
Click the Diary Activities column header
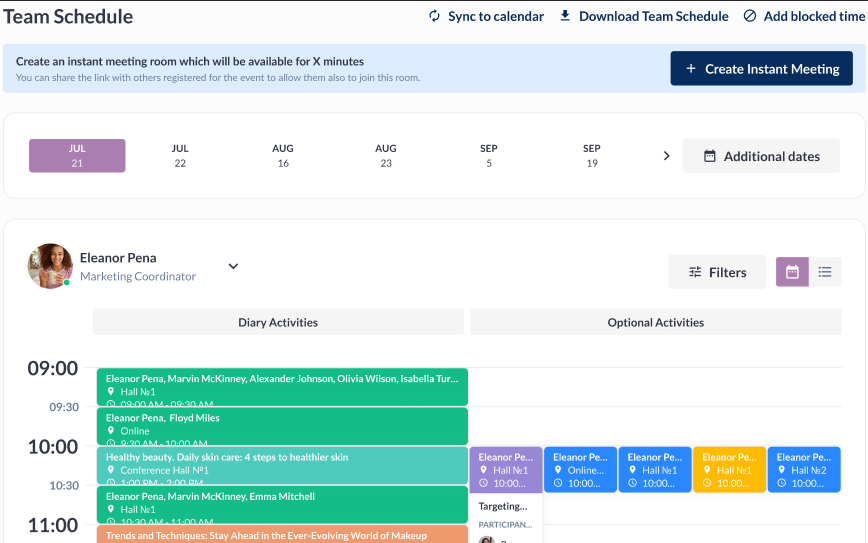(278, 322)
